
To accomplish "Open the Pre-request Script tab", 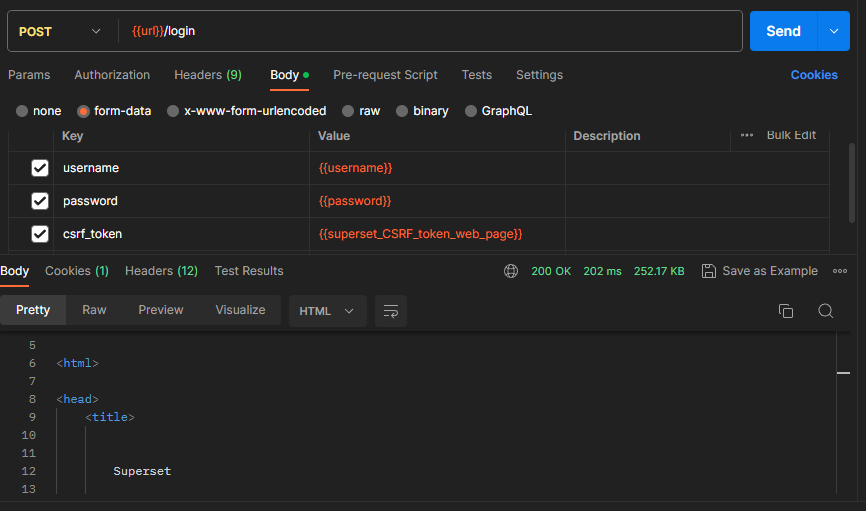I will (x=386, y=75).
